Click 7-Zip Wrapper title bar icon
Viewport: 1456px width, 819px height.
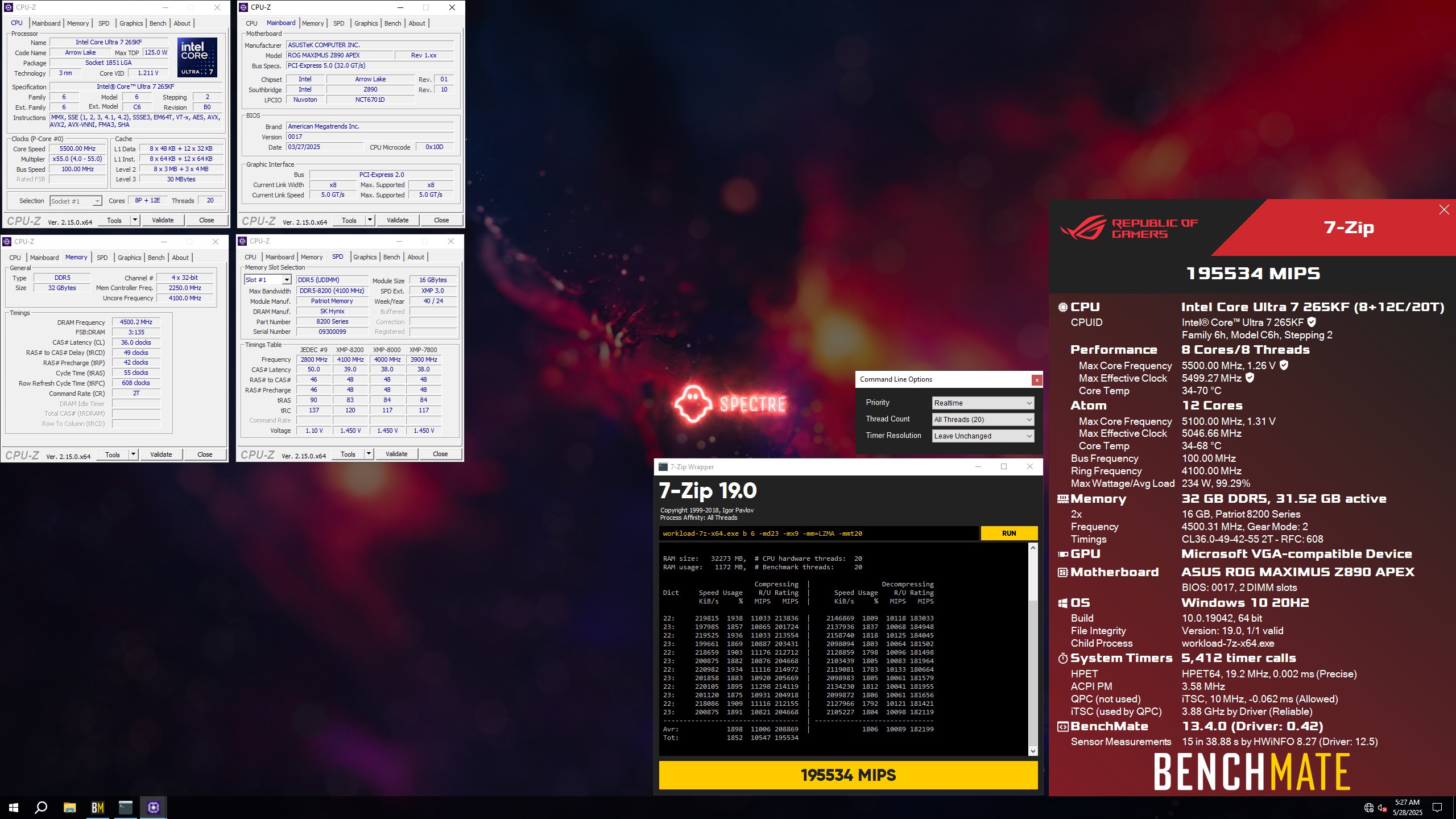pyautogui.click(x=663, y=467)
